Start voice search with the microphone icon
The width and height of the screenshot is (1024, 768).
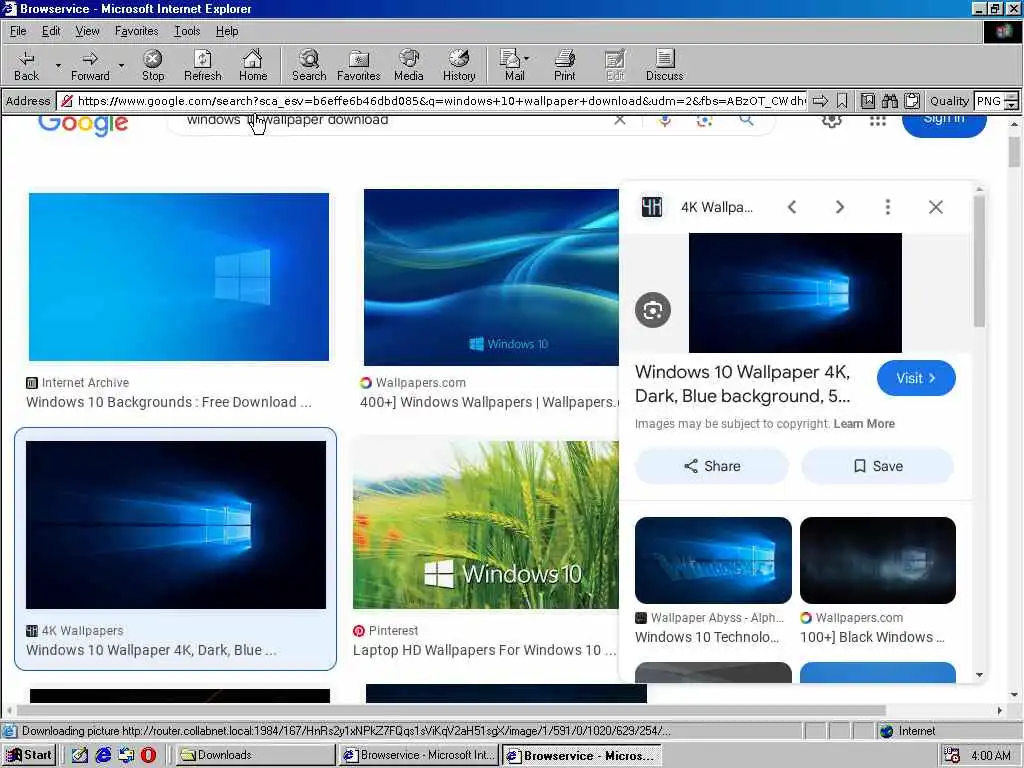coord(665,121)
